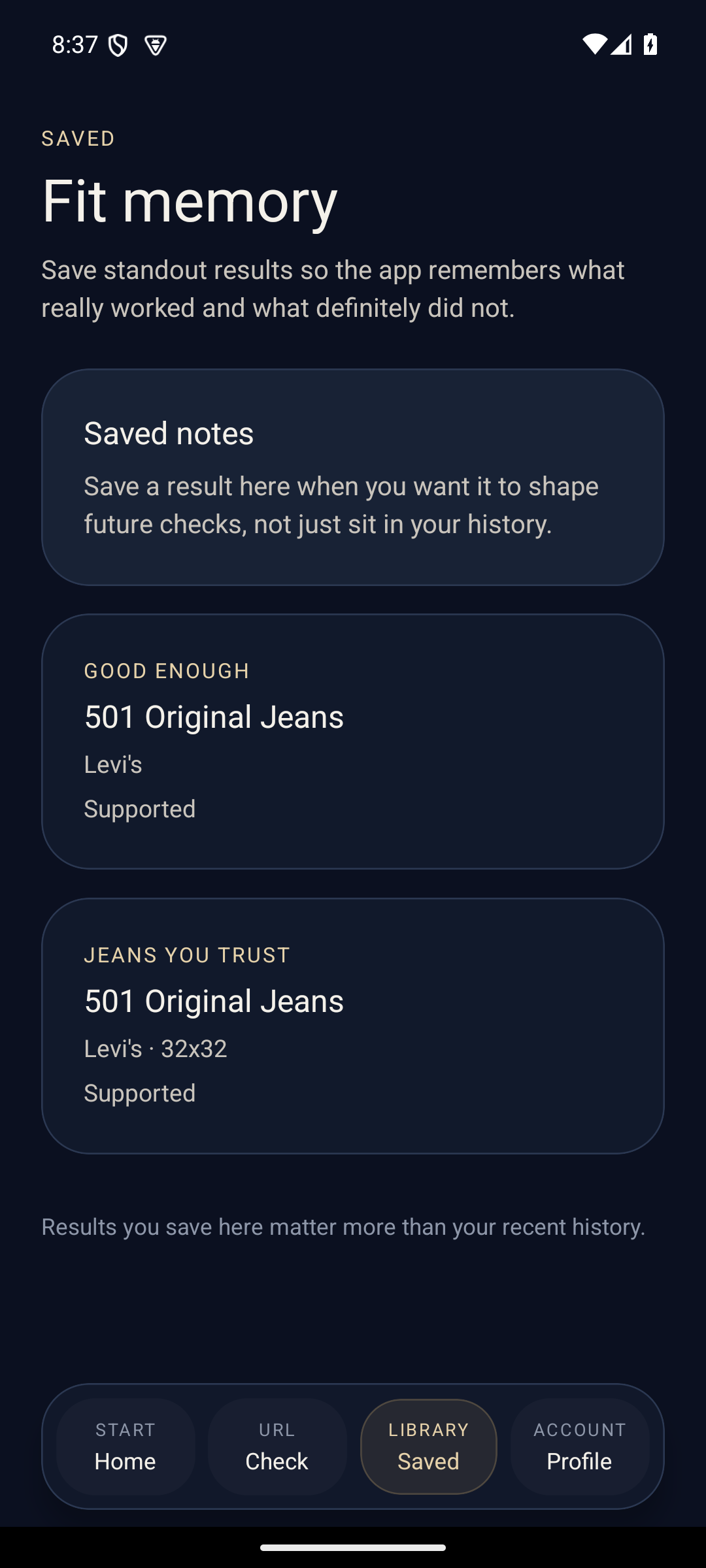Tap the VPN triangle status icon

156,45
